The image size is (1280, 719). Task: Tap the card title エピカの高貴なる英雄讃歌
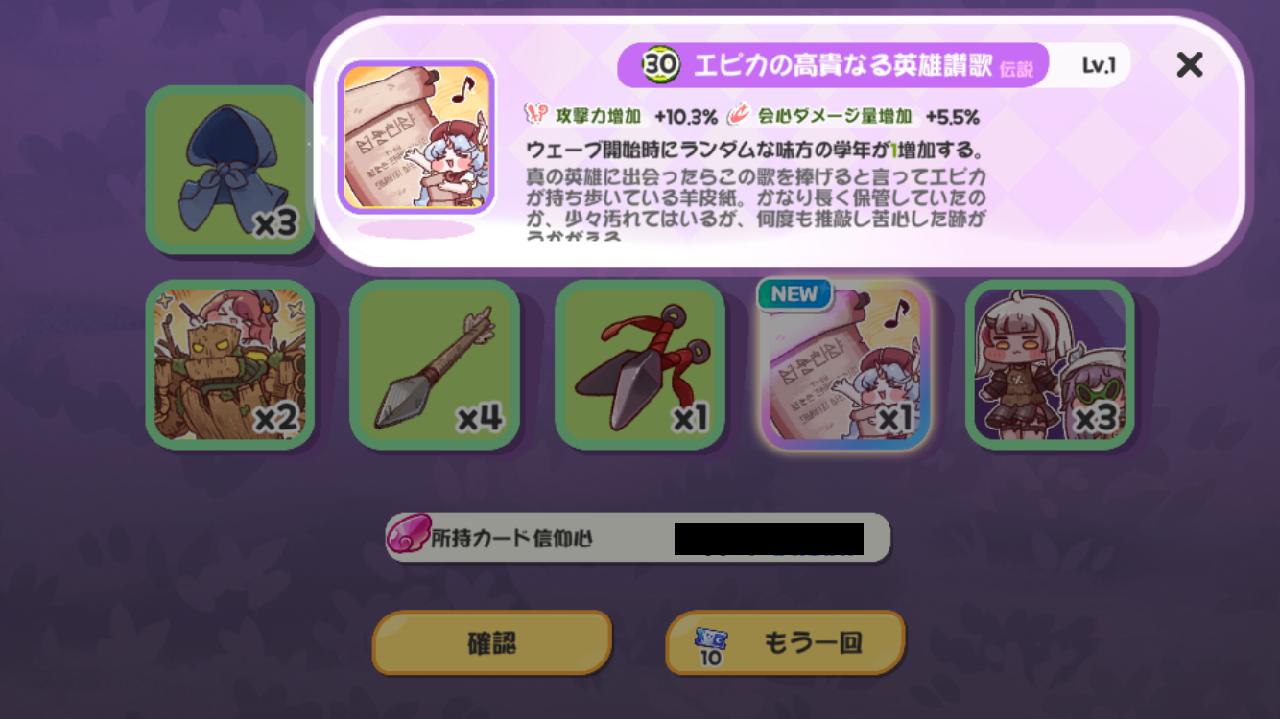click(842, 66)
